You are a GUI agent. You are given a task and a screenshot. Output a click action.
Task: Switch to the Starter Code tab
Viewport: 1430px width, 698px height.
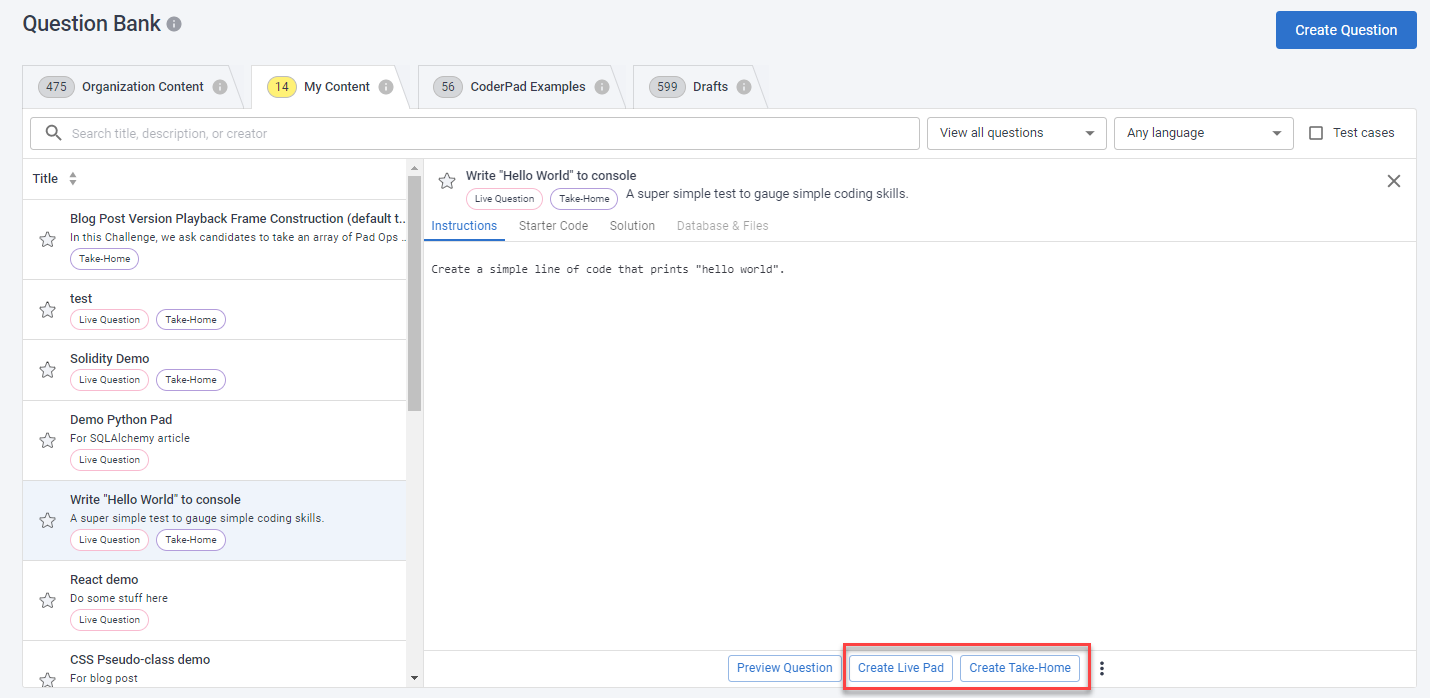(553, 226)
